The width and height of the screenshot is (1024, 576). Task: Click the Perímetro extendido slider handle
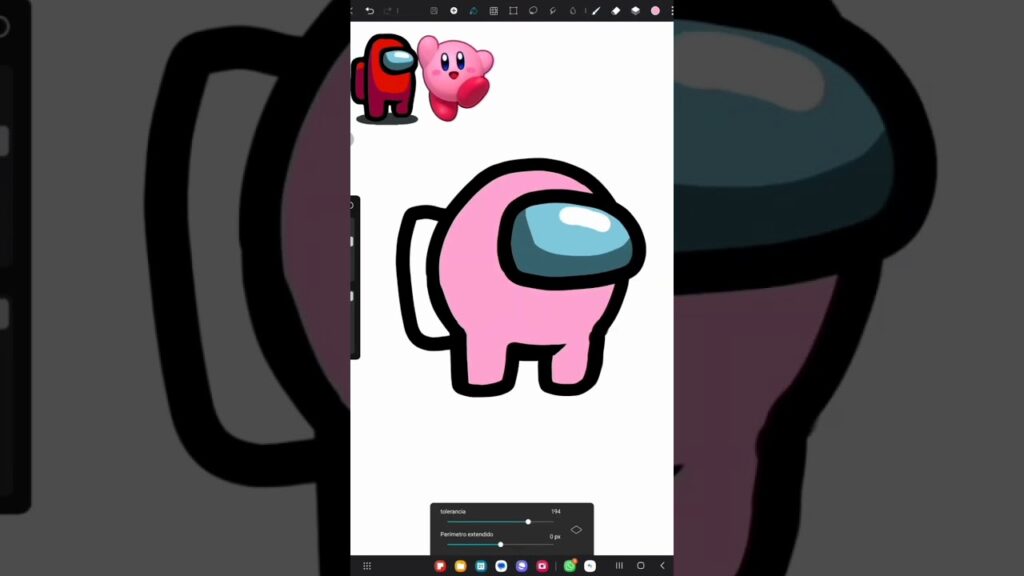click(x=501, y=545)
